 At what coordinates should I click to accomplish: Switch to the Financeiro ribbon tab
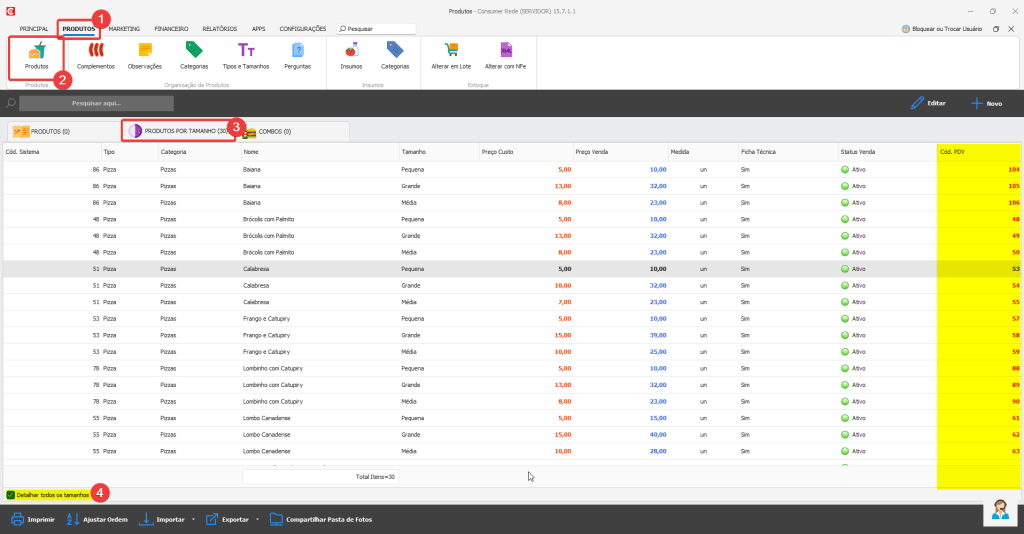[x=171, y=29]
